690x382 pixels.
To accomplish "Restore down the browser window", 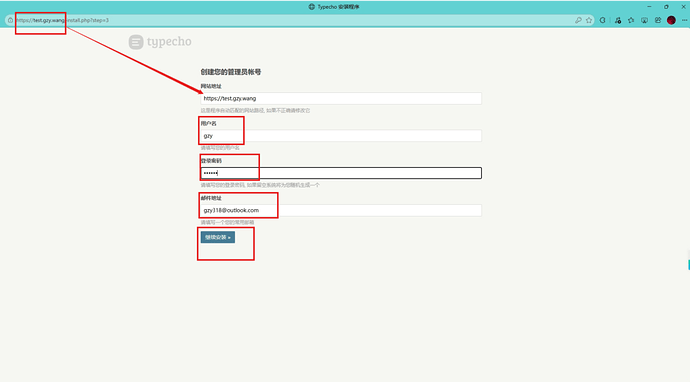I will click(666, 7).
